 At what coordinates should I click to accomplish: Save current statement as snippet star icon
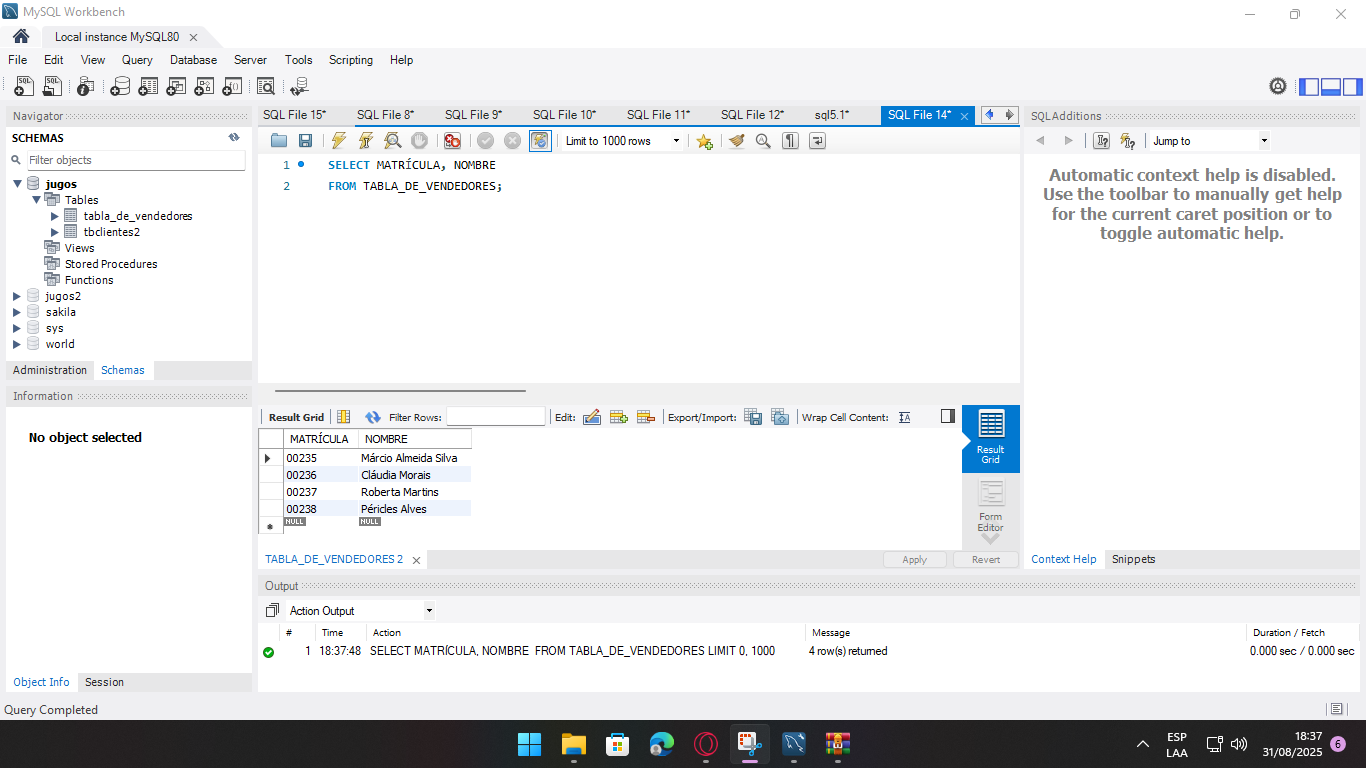(x=704, y=141)
